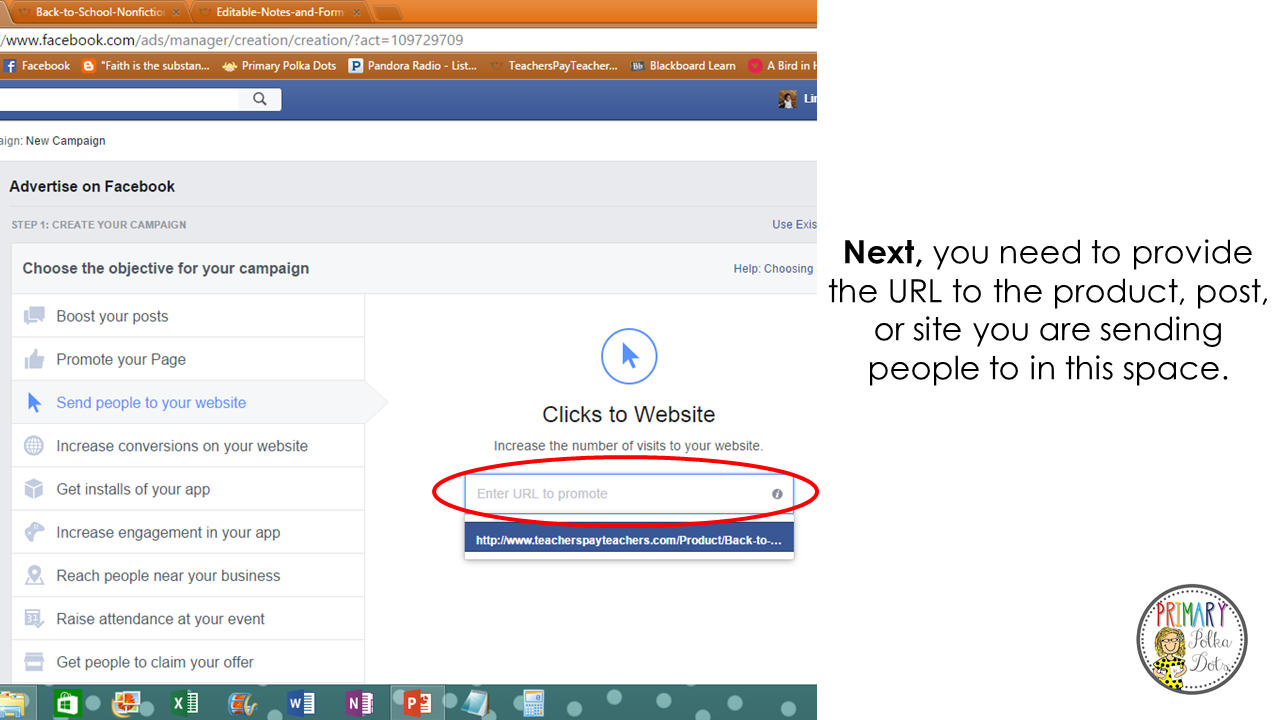Click the game controller engagement icon
Viewport: 1280px width, 720px height.
pyautogui.click(x=34, y=532)
